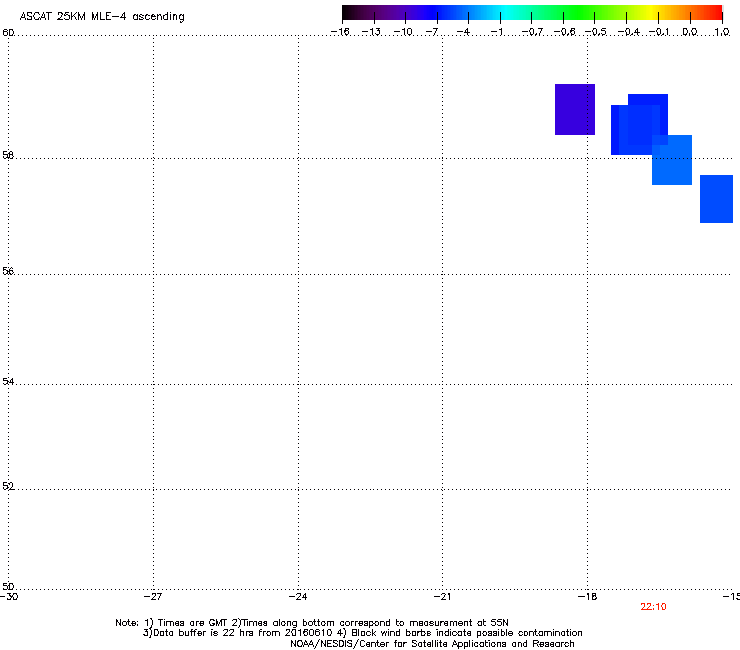
Task: Click the longitude label -30
Action: (9, 597)
